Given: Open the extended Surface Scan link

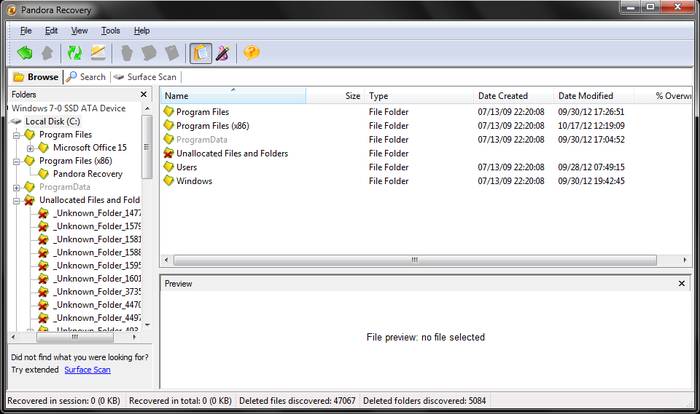Looking at the screenshot, I should pyautogui.click(x=88, y=370).
